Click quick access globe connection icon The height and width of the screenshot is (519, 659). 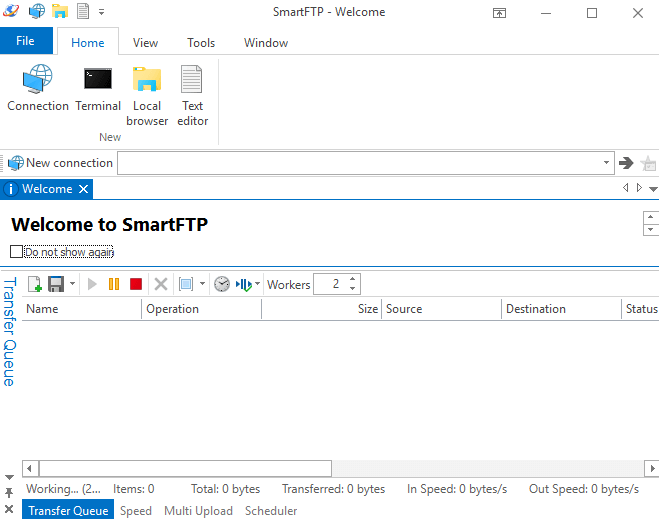tap(37, 11)
